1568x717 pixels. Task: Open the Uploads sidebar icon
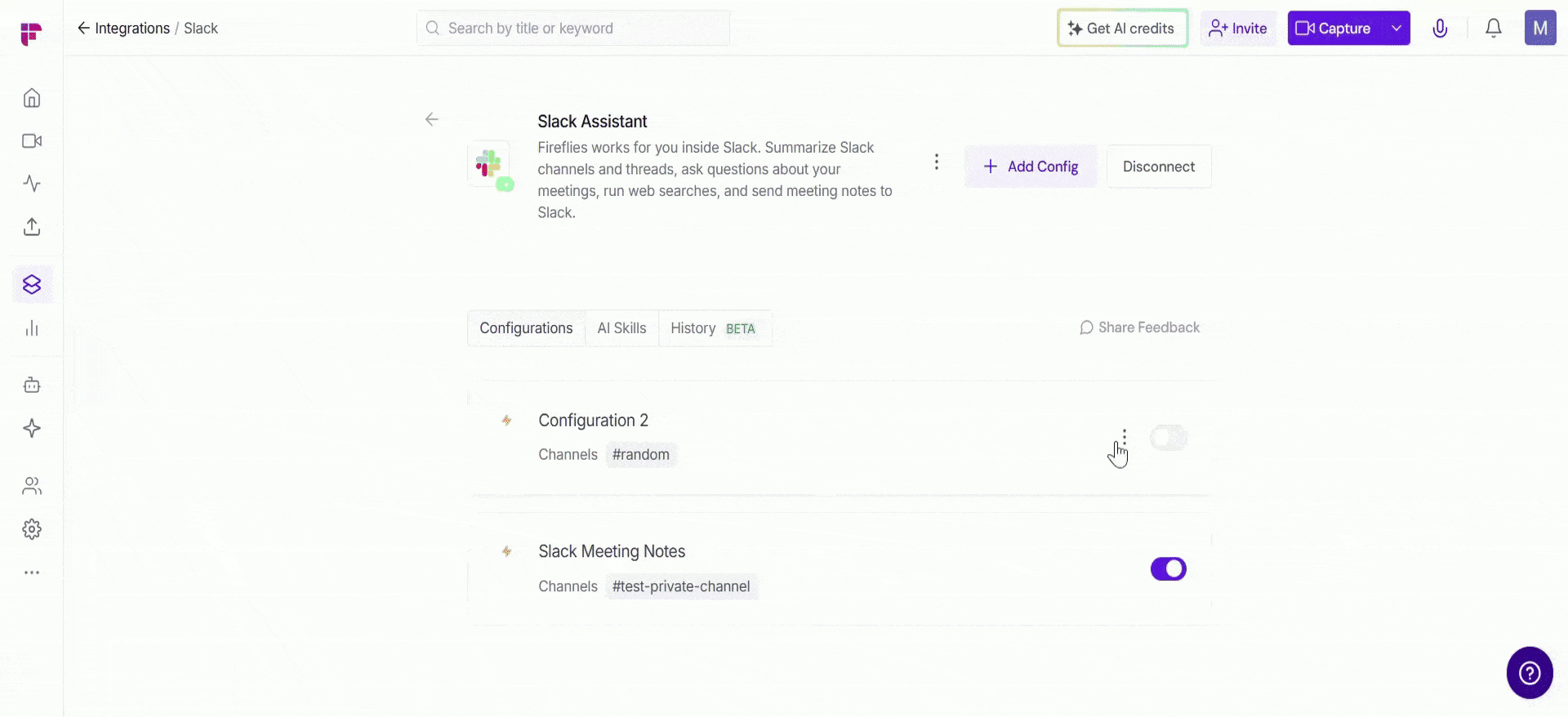pos(32,226)
